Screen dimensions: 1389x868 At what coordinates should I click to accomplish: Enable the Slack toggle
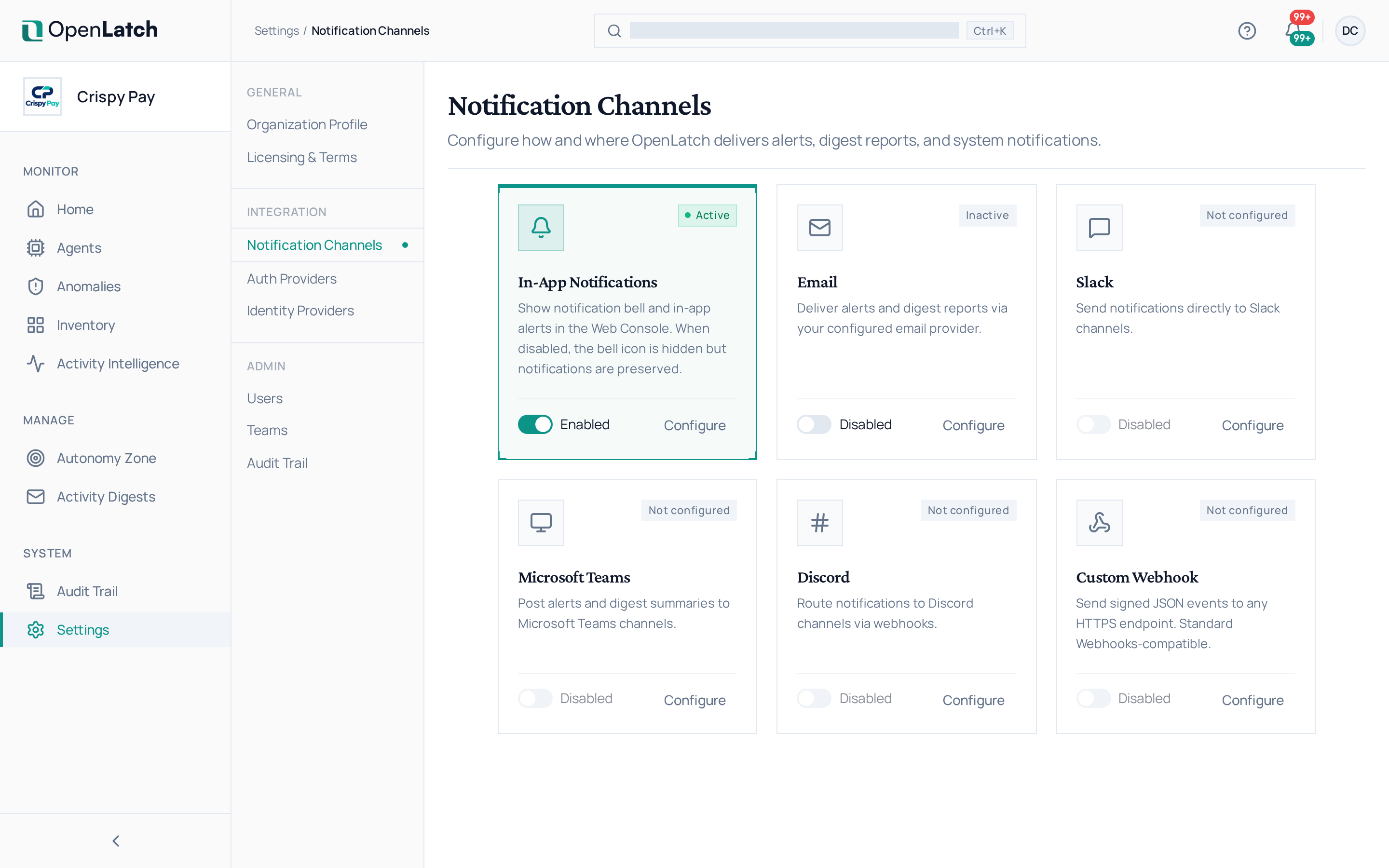tap(1093, 424)
